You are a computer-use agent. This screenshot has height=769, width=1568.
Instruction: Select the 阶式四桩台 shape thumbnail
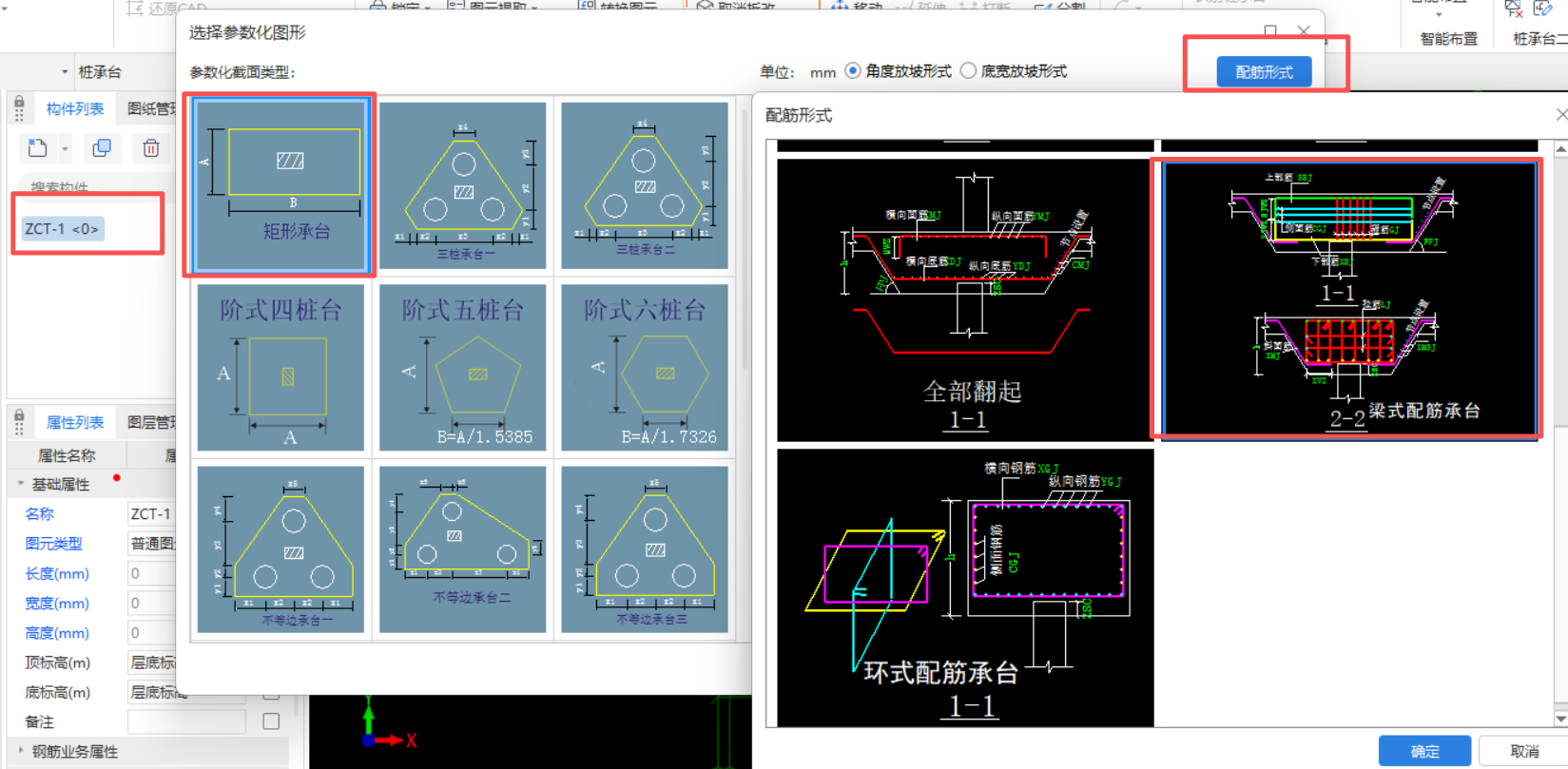[281, 367]
